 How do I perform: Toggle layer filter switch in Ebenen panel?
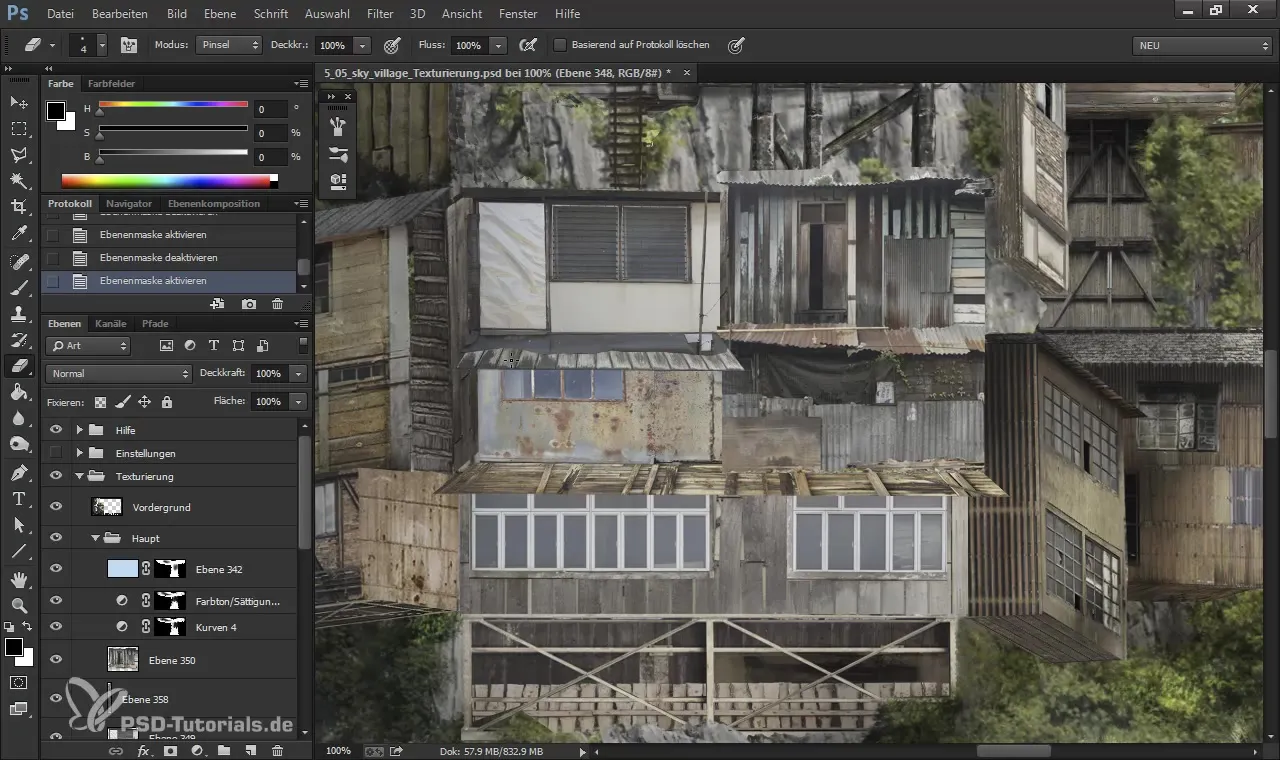tap(303, 345)
